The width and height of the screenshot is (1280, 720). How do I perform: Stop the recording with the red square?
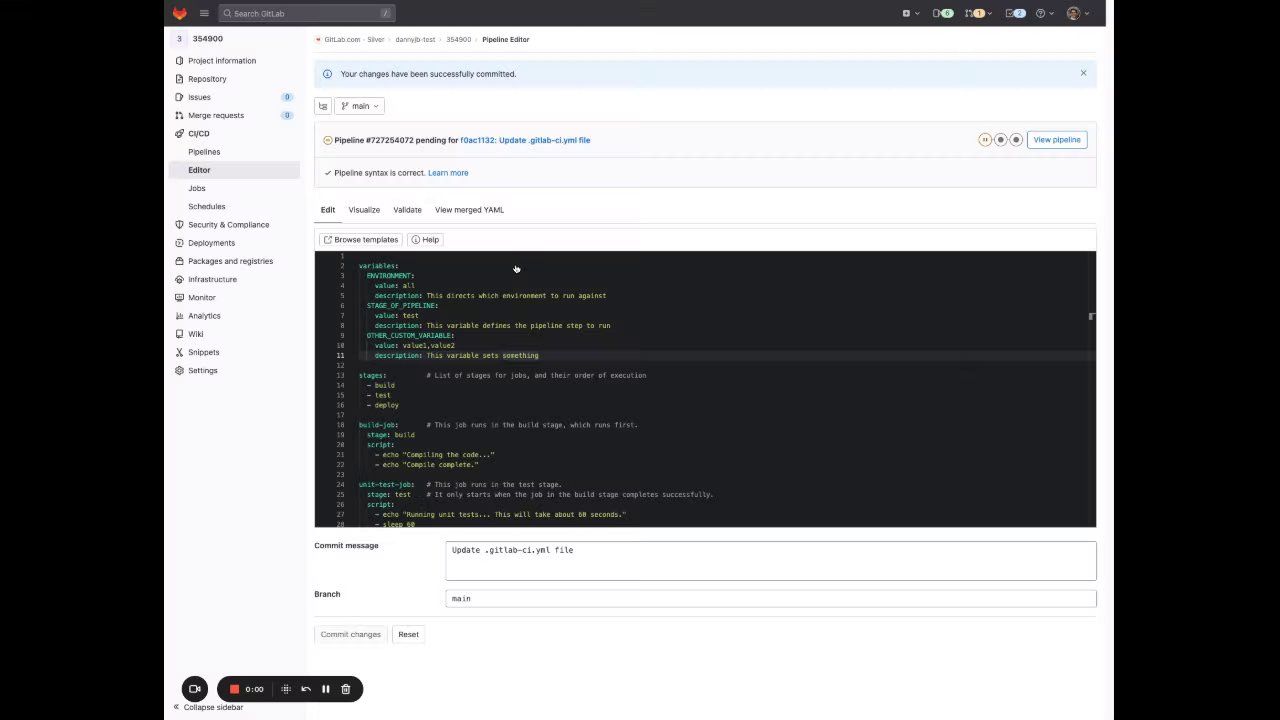pos(234,689)
